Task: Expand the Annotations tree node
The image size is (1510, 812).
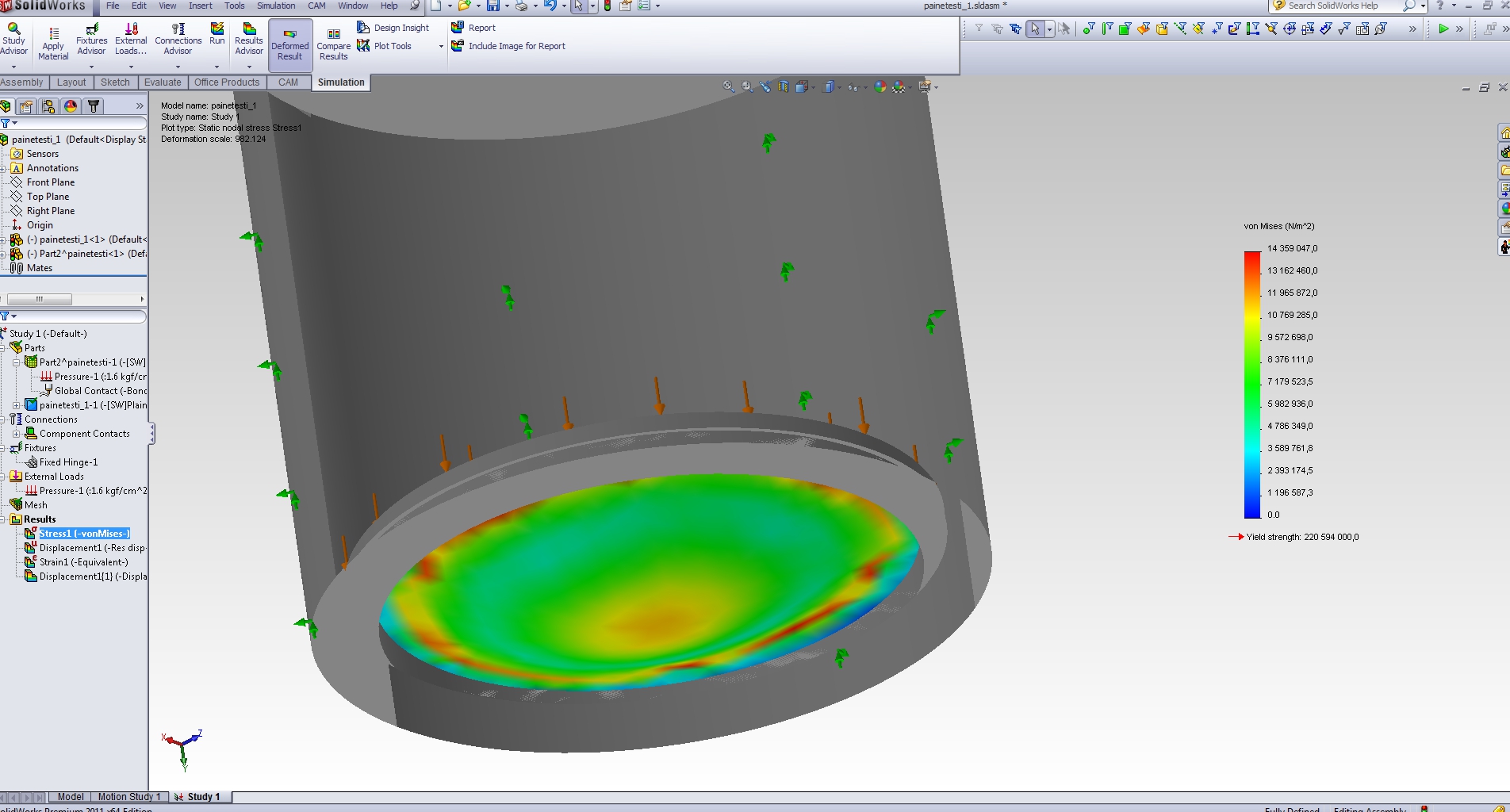Action: 4,168
